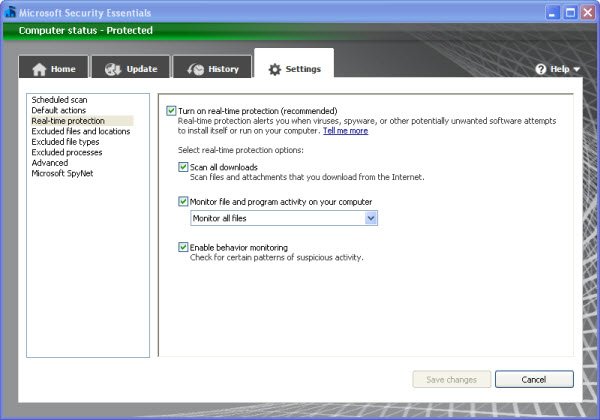Click the question mark Help icon

click(x=541, y=69)
